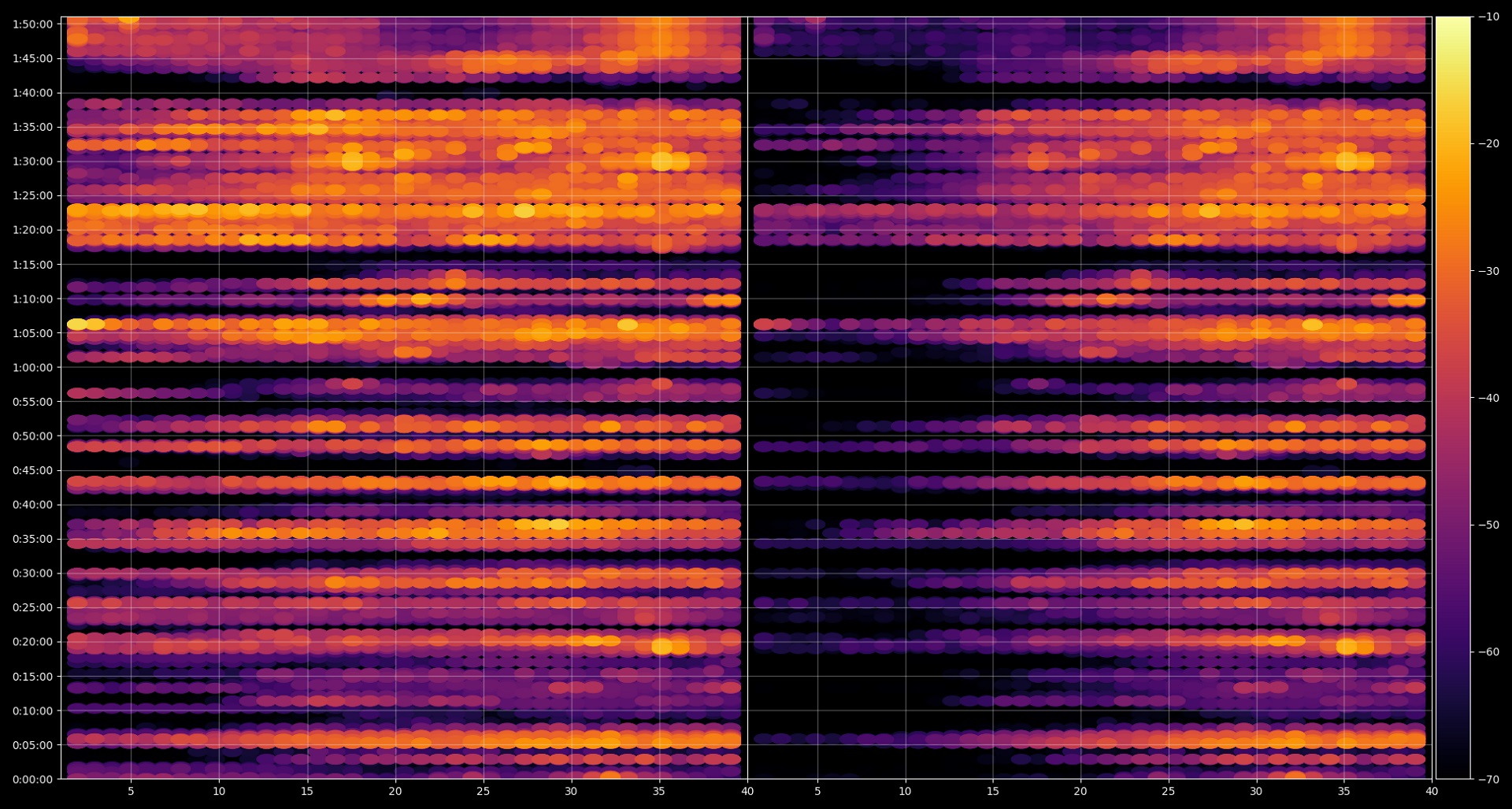
Task: Click the 0:25:00 y-axis label
Action: coord(32,607)
